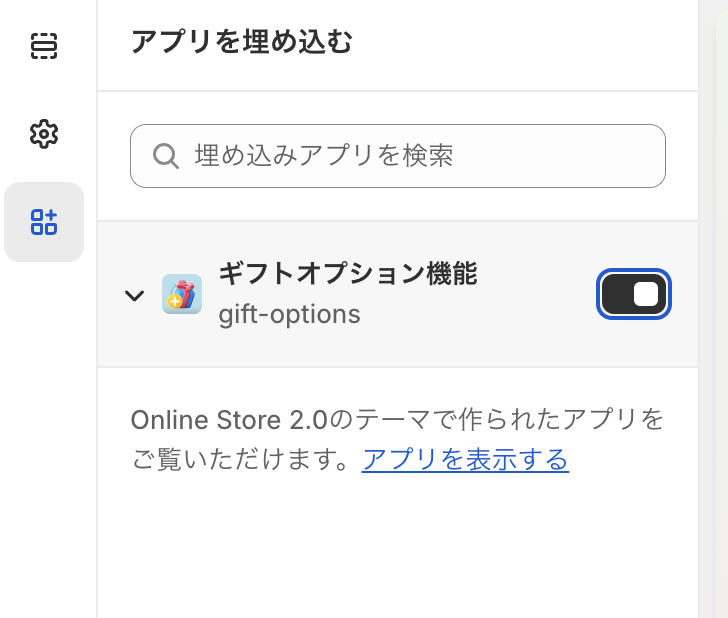Open theme settings gear icon
The width and height of the screenshot is (728, 618).
click(x=44, y=134)
